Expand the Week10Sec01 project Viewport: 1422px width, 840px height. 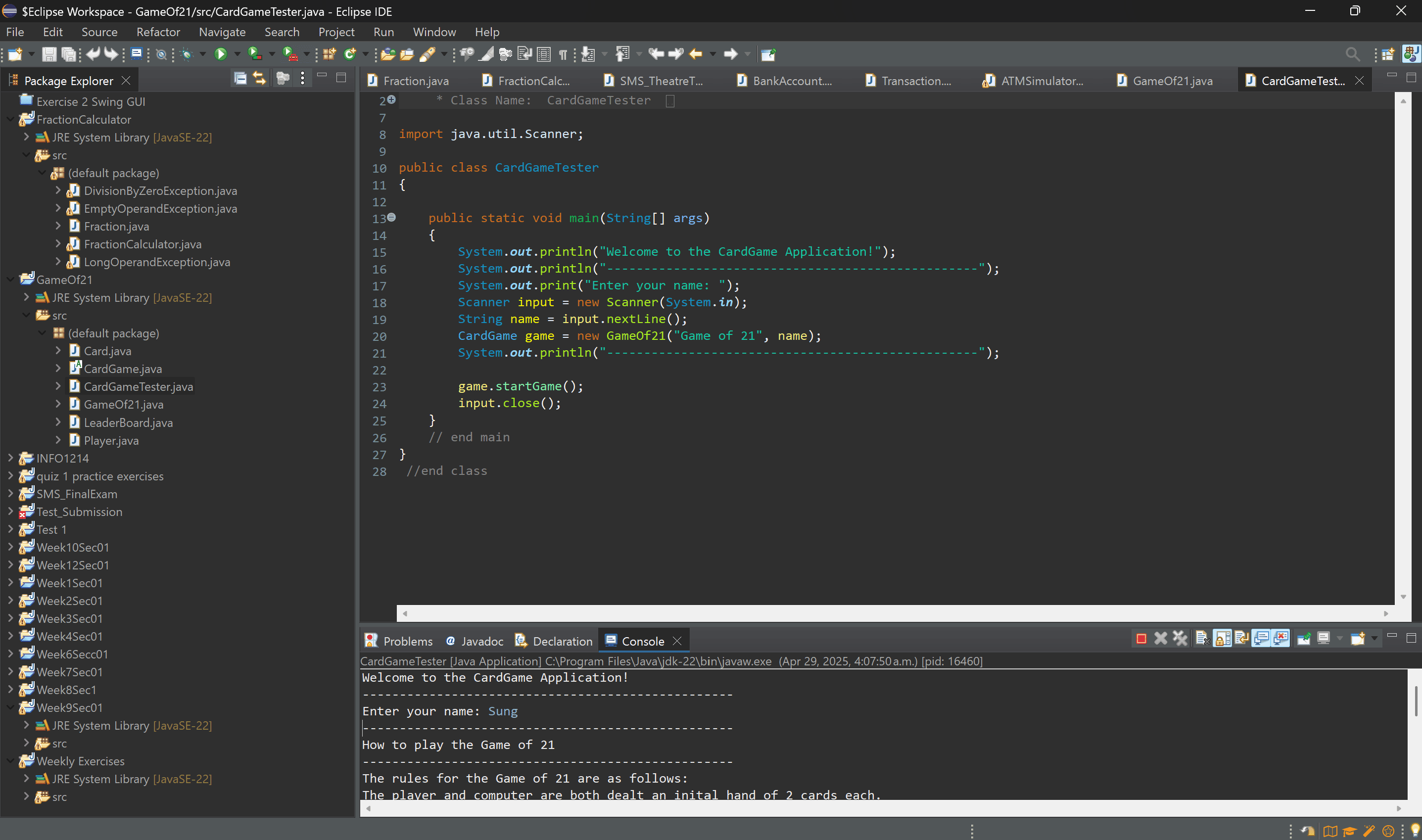click(10, 547)
